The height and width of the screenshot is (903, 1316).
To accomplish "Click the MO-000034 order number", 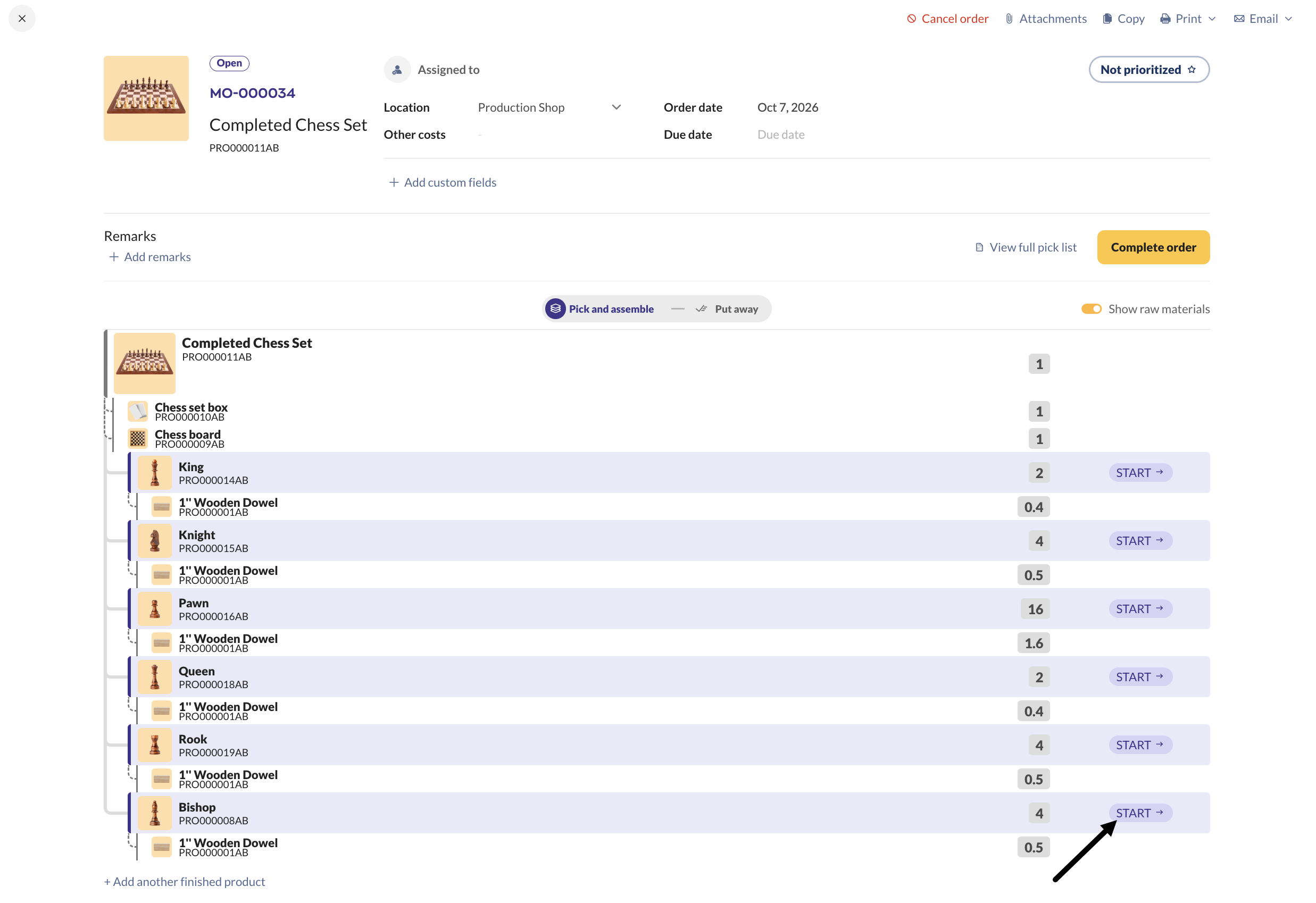I will tap(253, 94).
